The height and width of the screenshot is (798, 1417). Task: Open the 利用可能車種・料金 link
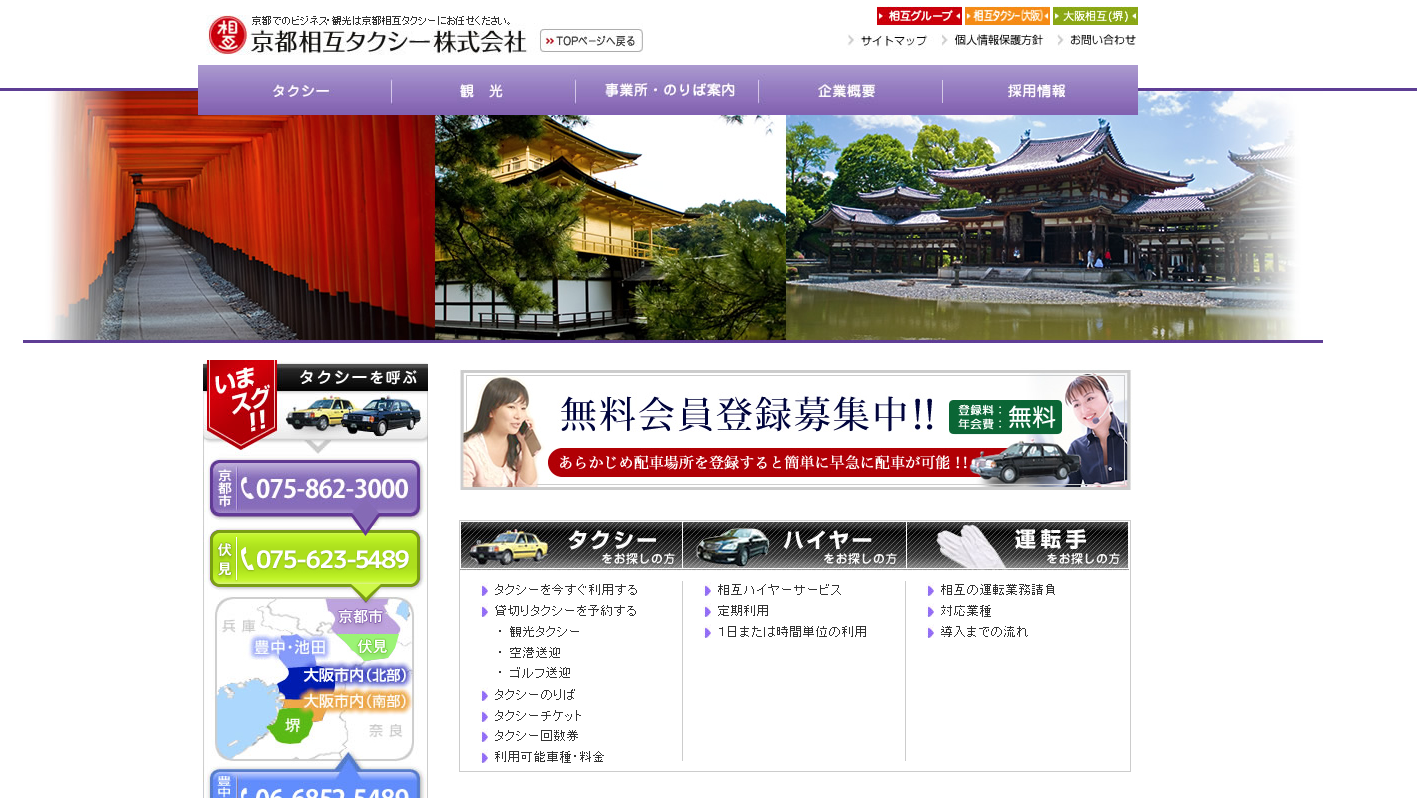point(549,758)
